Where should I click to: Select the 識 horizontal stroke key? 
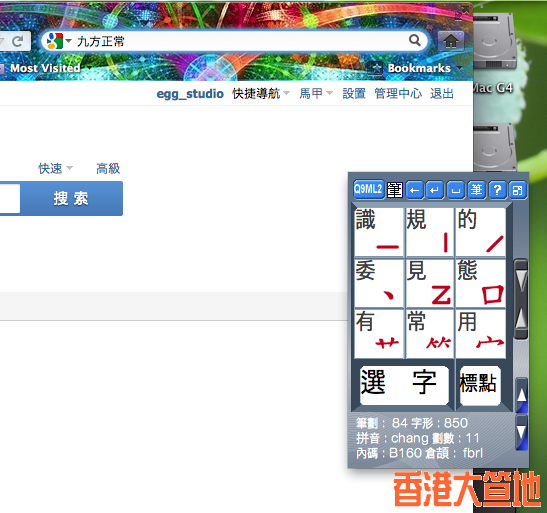click(378, 232)
